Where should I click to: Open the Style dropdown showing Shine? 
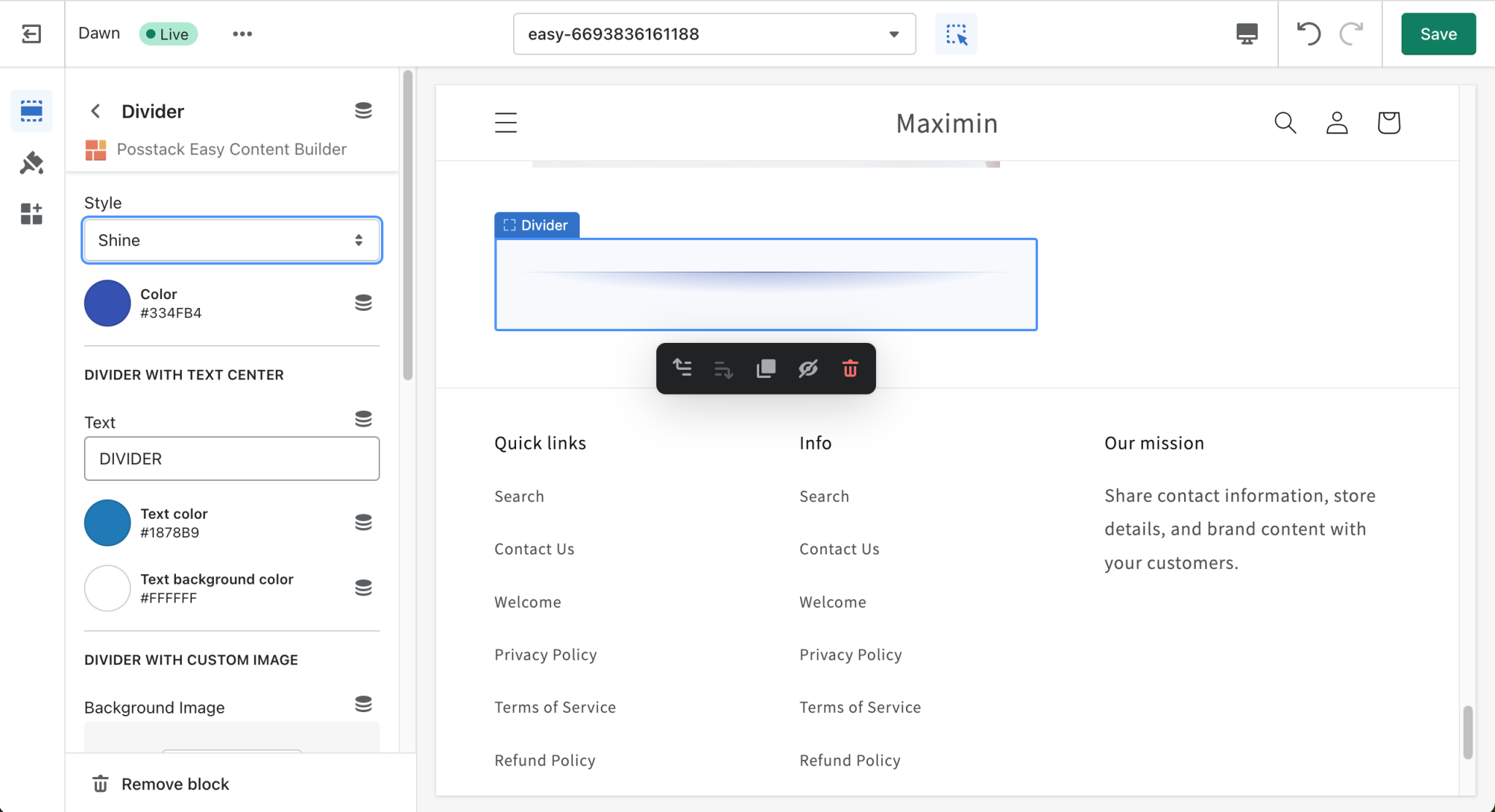click(231, 240)
